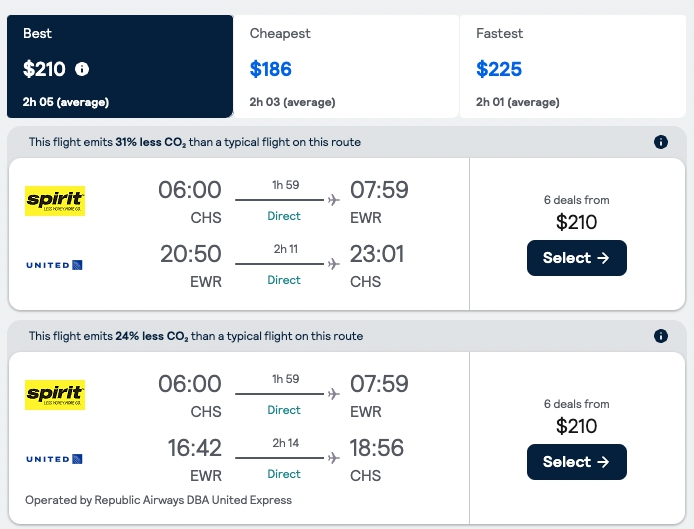Open CO₂ info icon on first flight card
Screen dimensions: 694x529
pyautogui.click(x=660, y=142)
